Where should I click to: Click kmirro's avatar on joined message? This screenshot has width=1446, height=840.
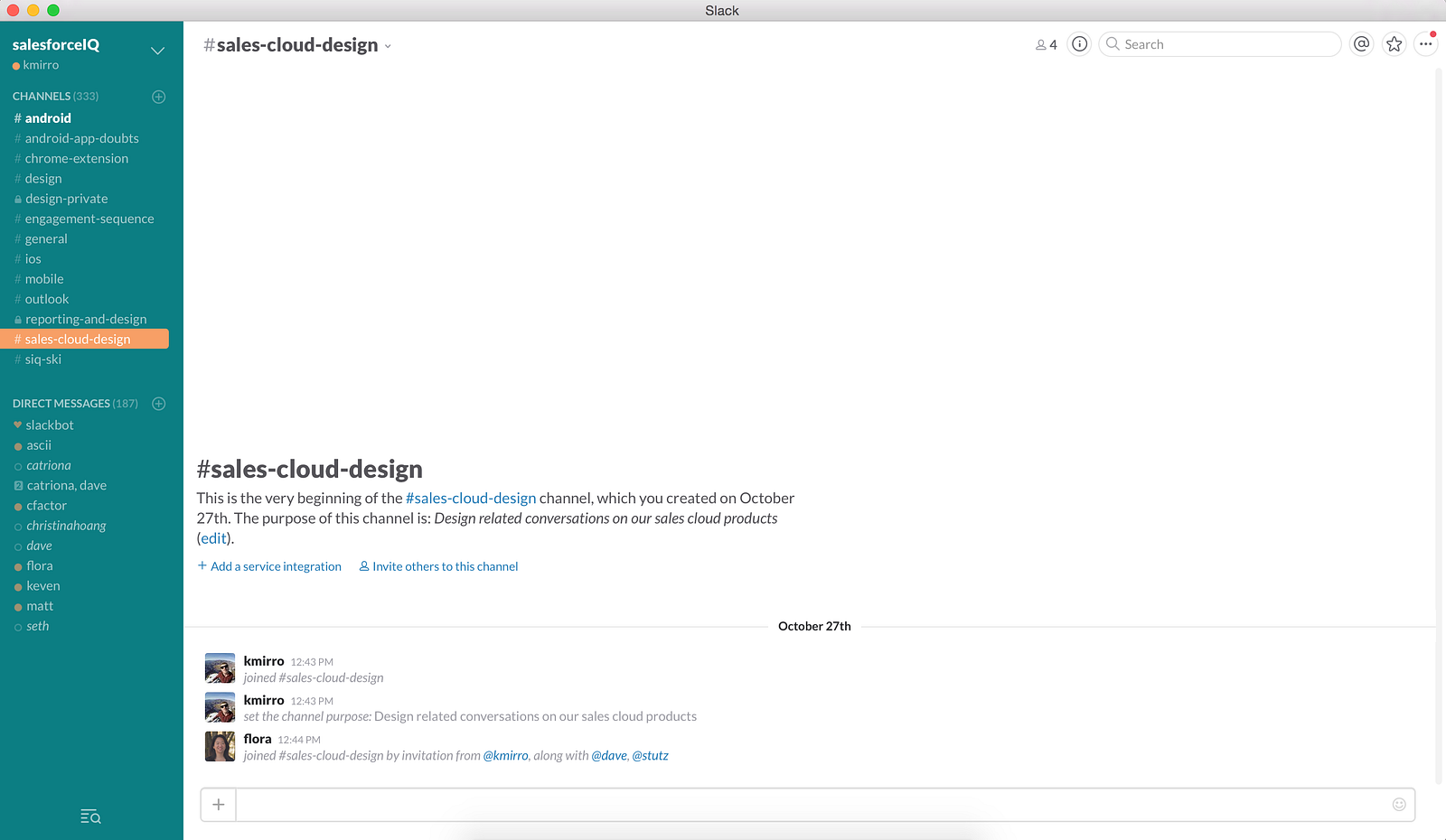220,668
